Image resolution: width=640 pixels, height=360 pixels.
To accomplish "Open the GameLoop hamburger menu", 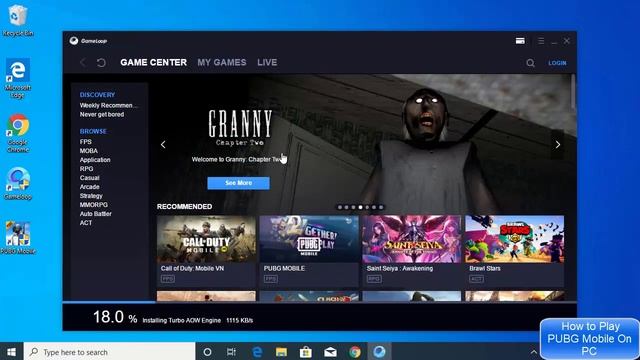I will pyautogui.click(x=541, y=41).
